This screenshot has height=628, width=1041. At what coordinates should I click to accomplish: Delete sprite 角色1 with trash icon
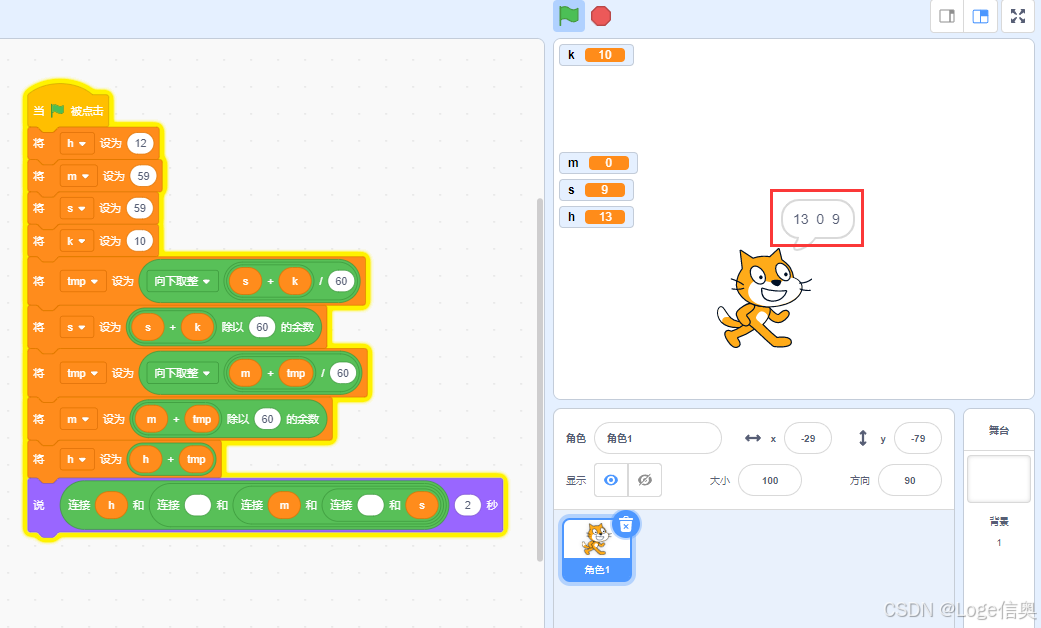pos(625,526)
